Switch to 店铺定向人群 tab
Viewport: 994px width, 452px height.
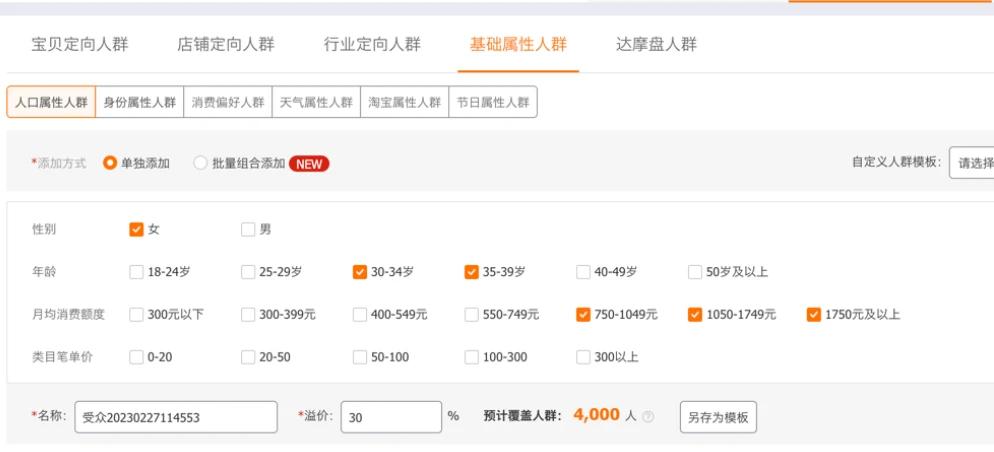pos(226,44)
